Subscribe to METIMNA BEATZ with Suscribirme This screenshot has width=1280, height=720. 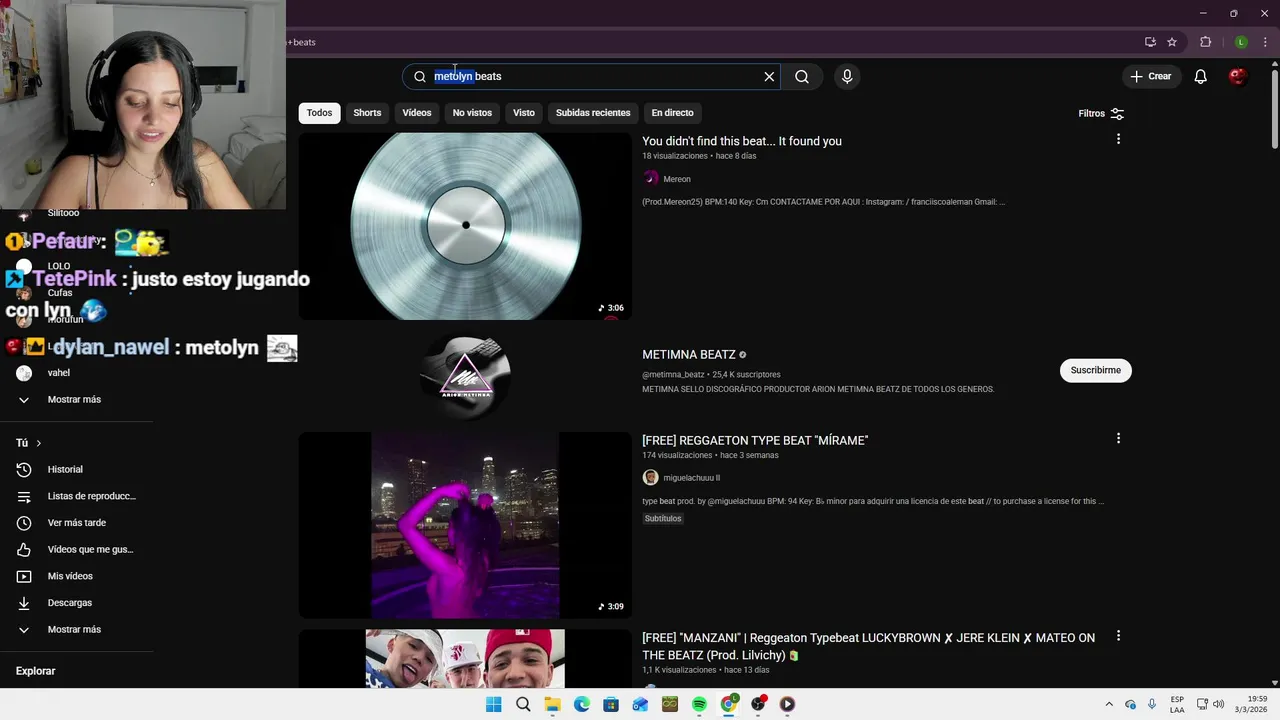1095,370
